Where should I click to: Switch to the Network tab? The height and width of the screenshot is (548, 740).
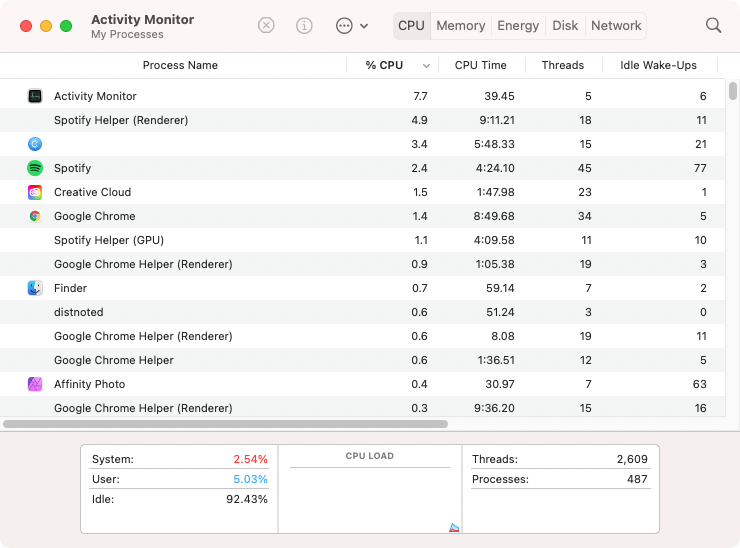click(x=616, y=25)
